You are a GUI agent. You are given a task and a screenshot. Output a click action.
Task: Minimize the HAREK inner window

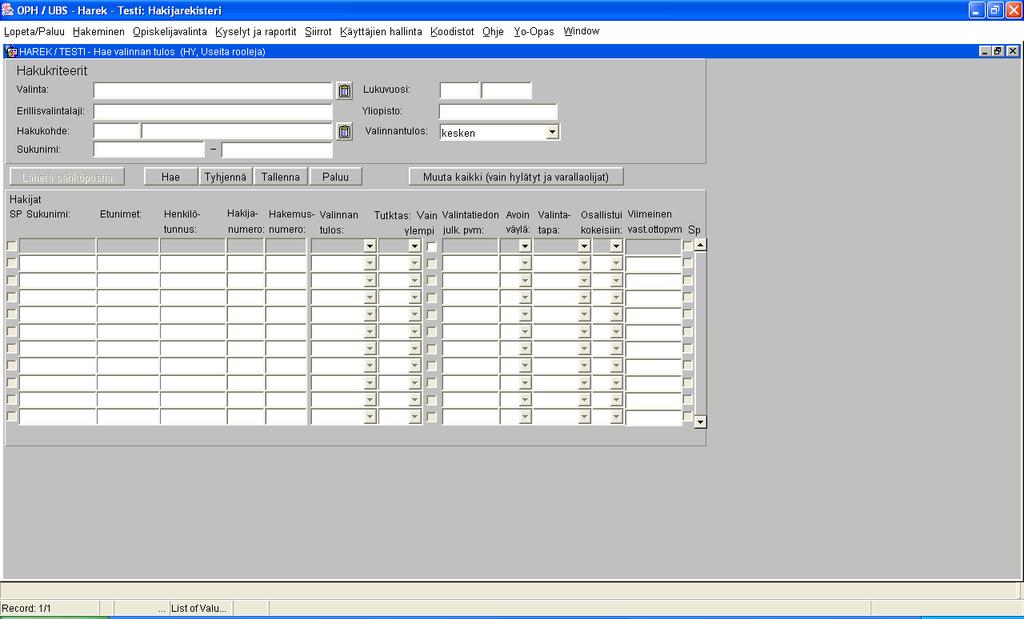click(x=985, y=52)
